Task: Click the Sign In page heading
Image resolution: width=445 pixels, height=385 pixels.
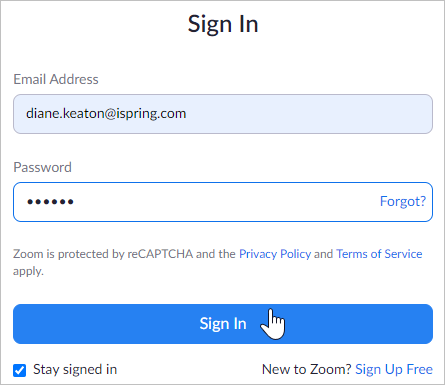Action: pyautogui.click(x=223, y=24)
